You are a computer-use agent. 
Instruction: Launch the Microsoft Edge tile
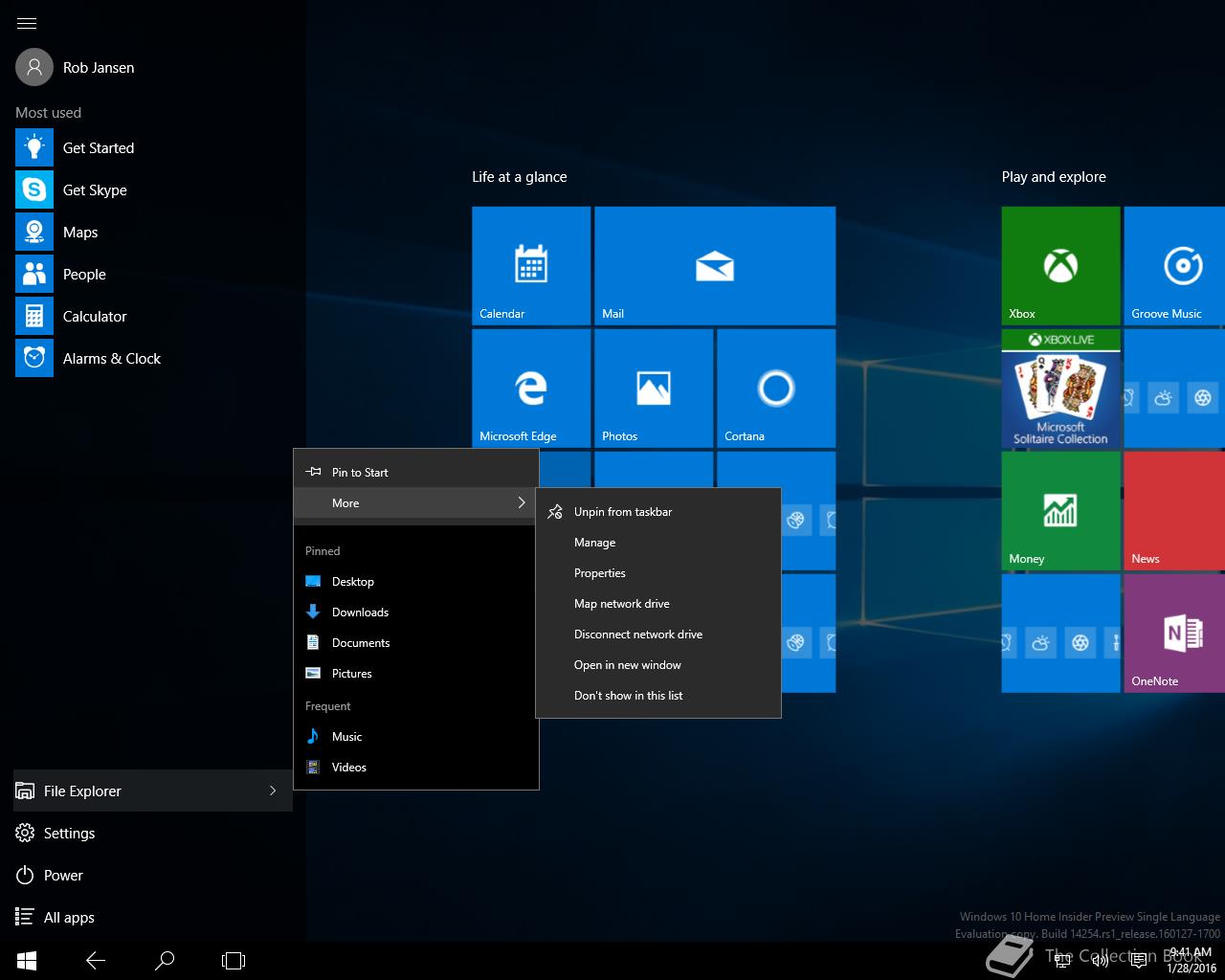(x=531, y=389)
